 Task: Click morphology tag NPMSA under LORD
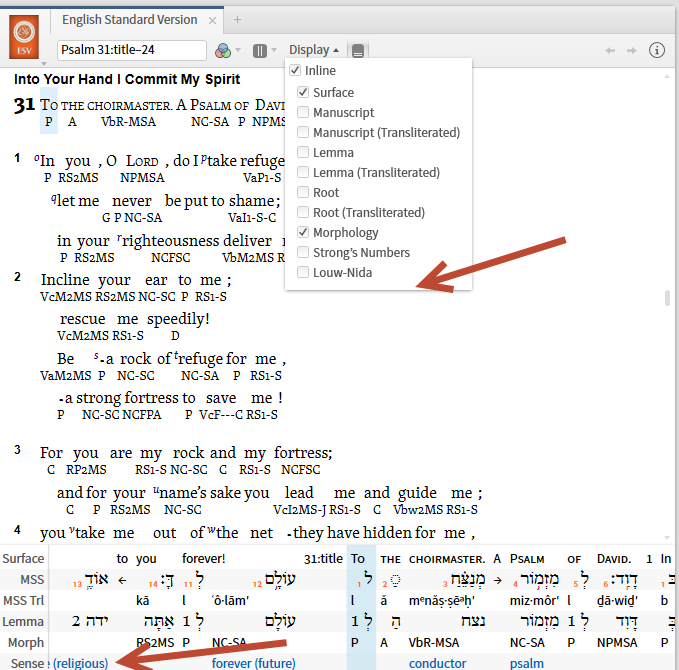point(142,178)
